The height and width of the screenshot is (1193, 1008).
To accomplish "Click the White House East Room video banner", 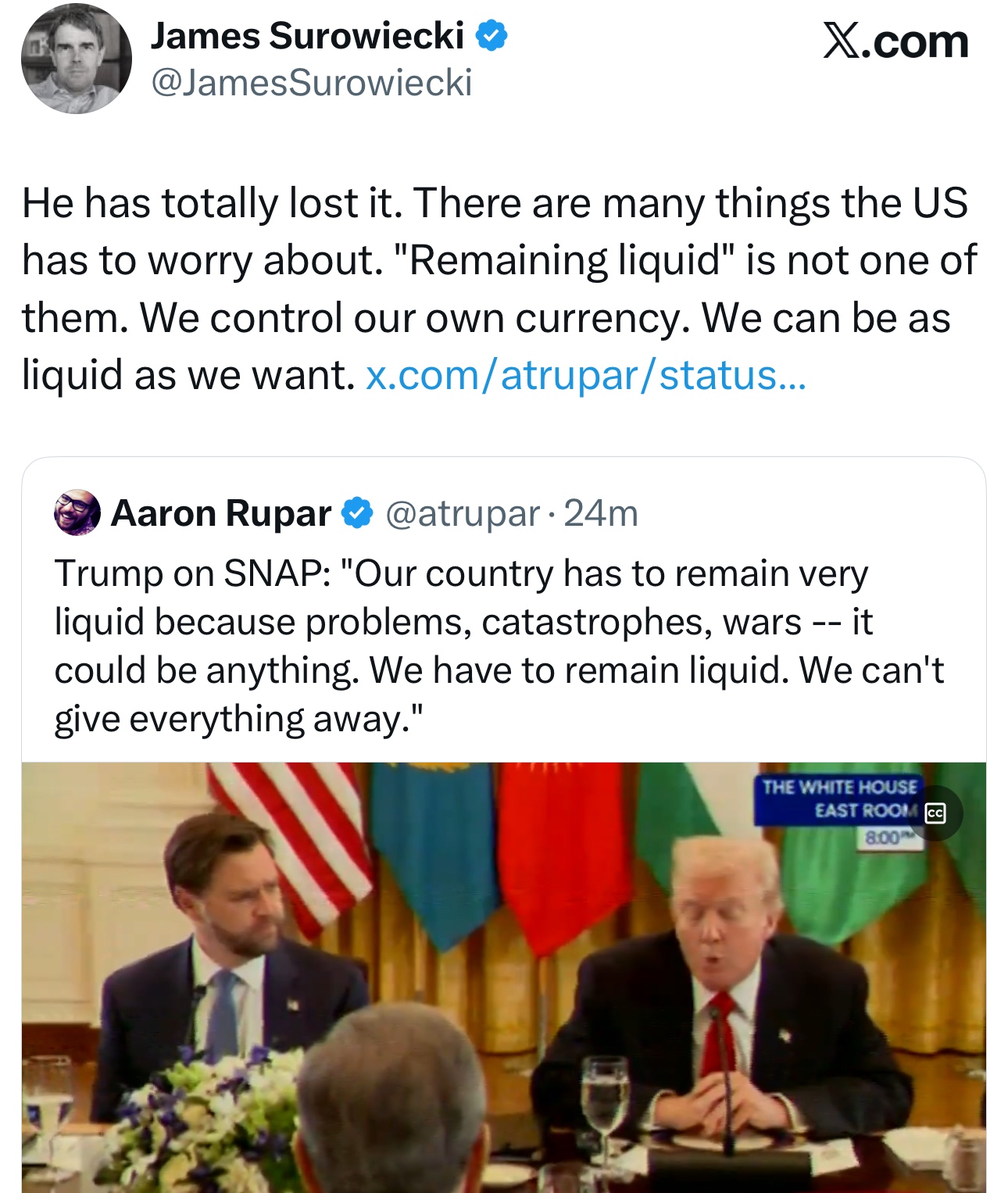I will pos(838,798).
